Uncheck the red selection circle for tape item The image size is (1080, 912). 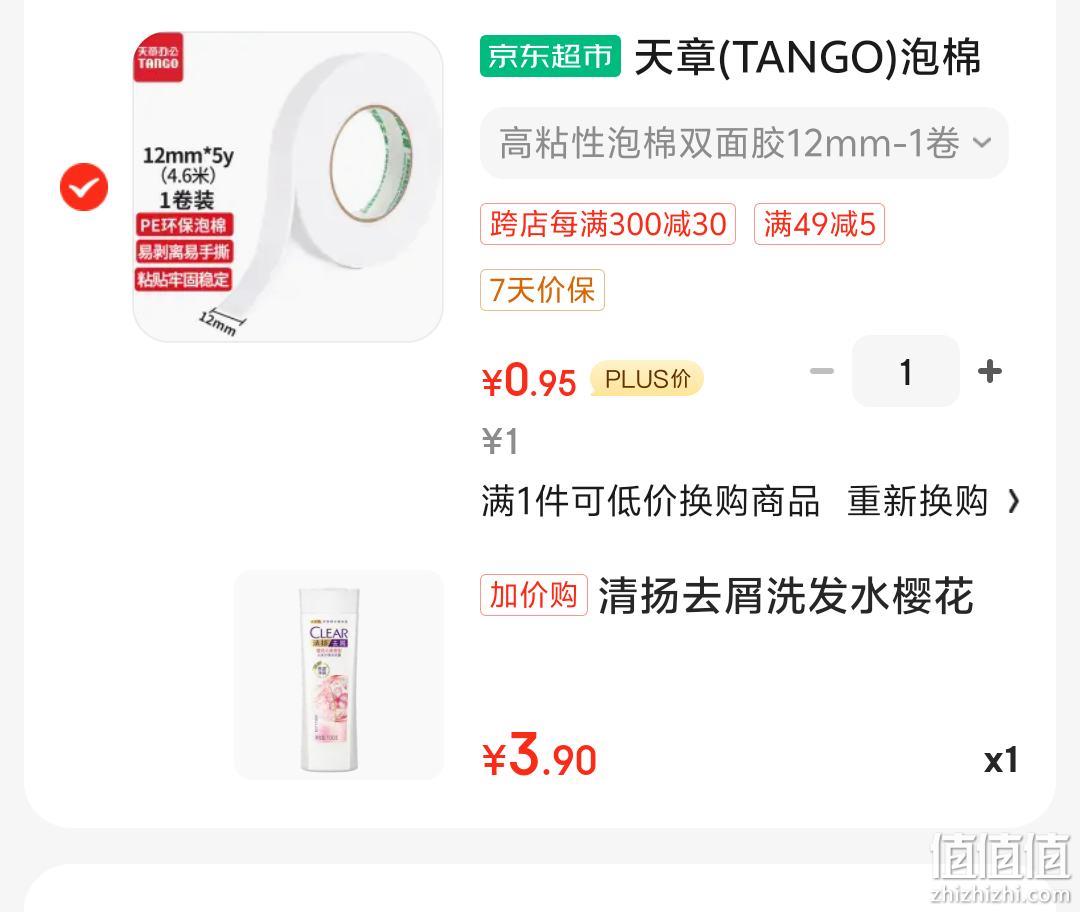tap(84, 187)
